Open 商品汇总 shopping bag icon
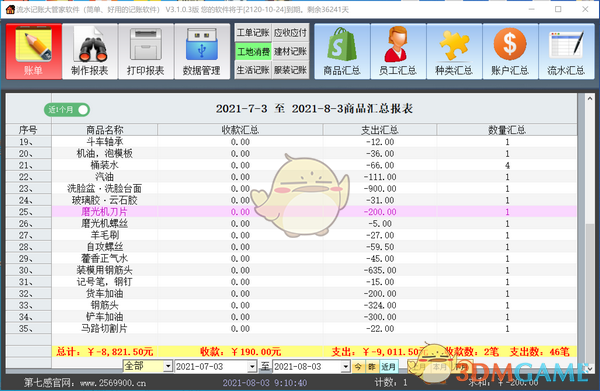 (x=342, y=51)
